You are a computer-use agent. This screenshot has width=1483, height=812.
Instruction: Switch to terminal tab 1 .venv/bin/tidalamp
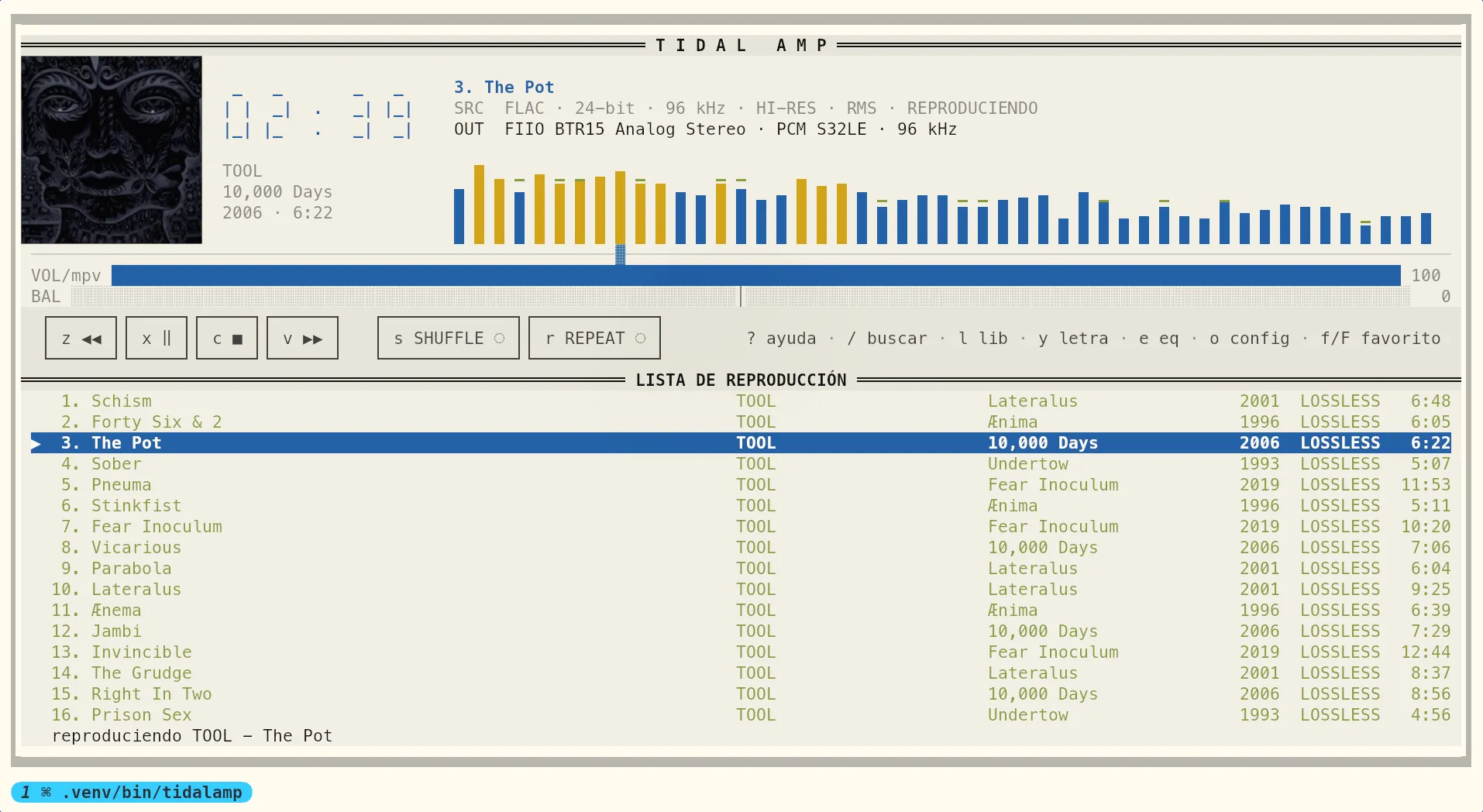point(132,792)
